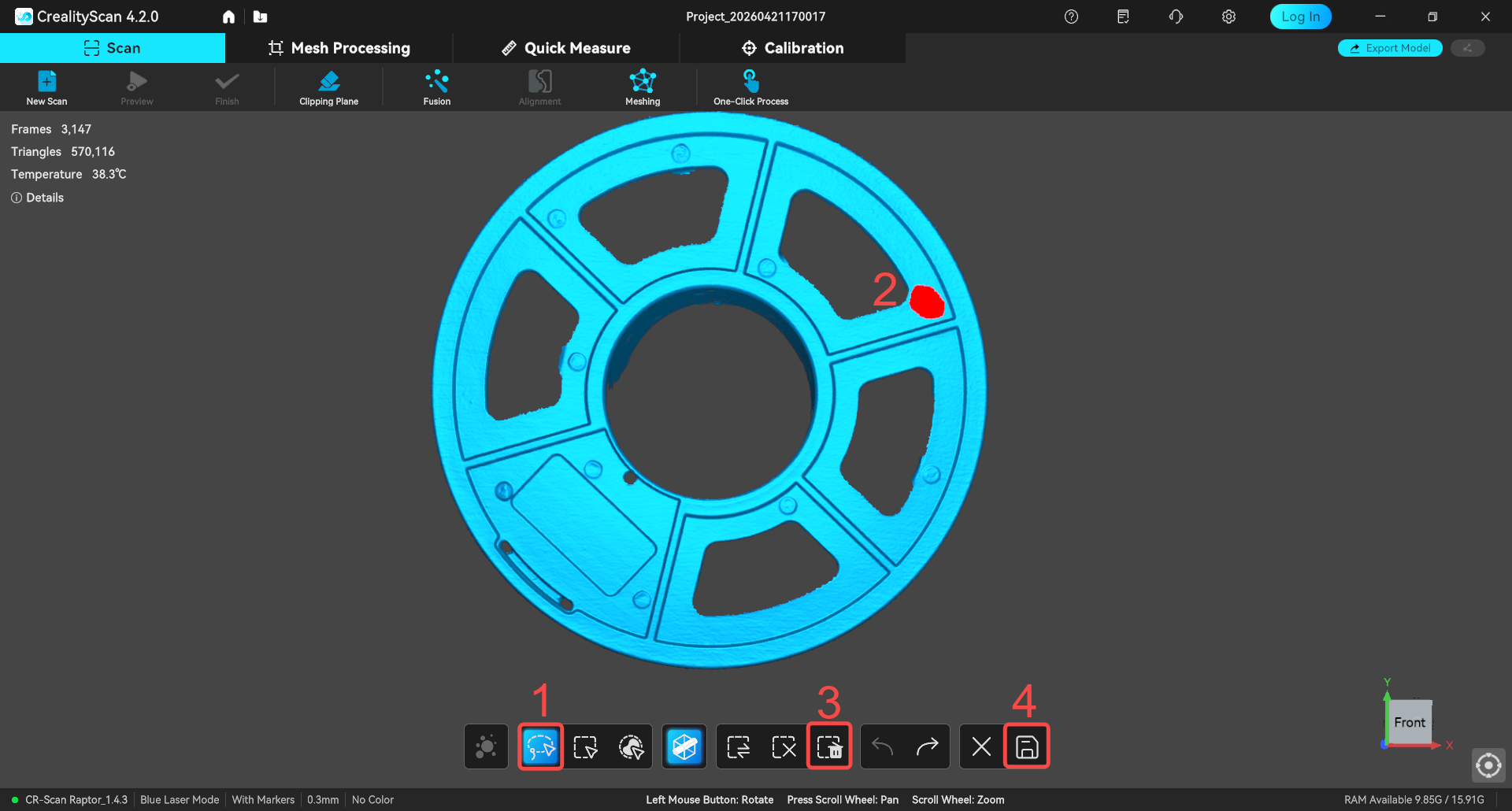This screenshot has height=811, width=1512.
Task: Invert the current selection
Action: point(739,746)
